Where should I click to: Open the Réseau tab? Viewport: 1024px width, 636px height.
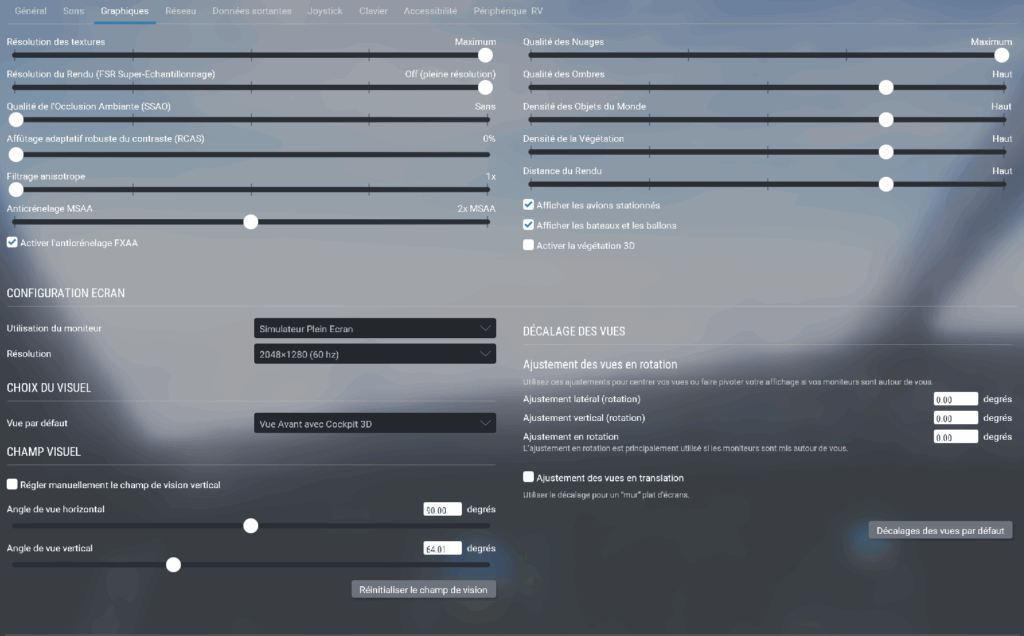click(x=181, y=11)
